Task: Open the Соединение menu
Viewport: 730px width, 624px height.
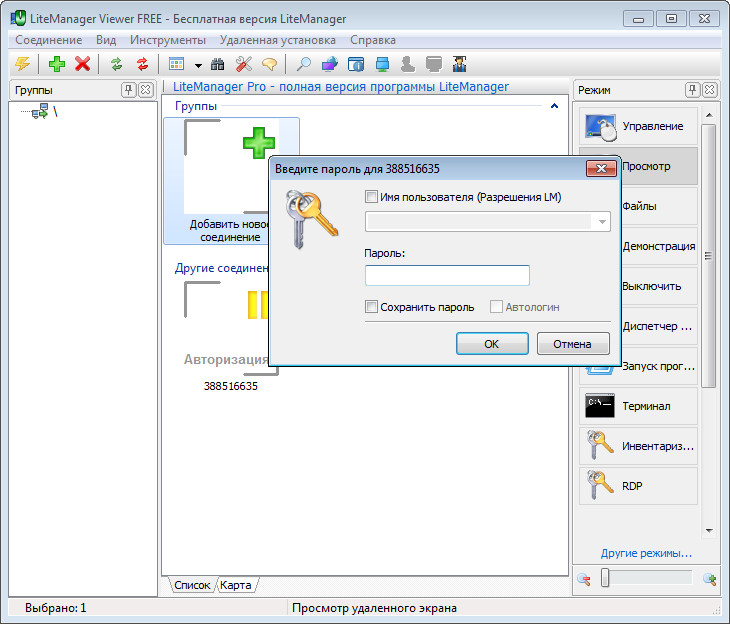Action: [x=48, y=40]
